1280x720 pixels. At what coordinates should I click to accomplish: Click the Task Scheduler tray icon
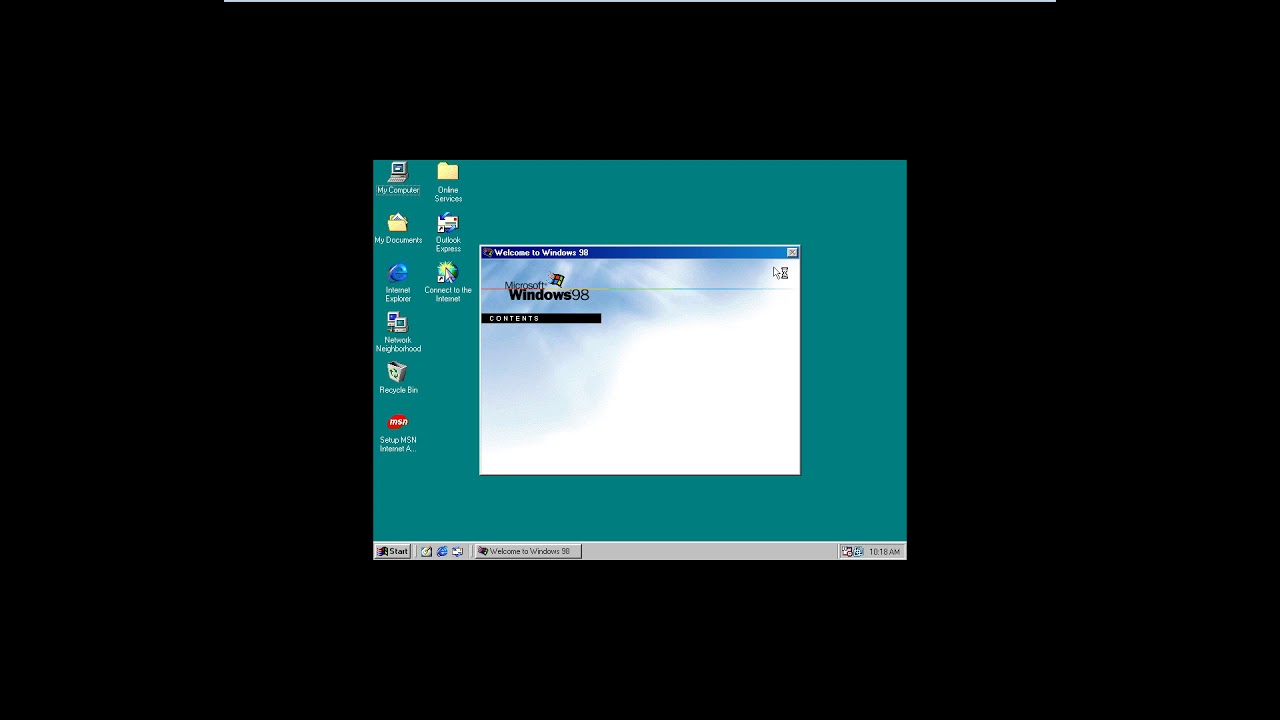847,551
